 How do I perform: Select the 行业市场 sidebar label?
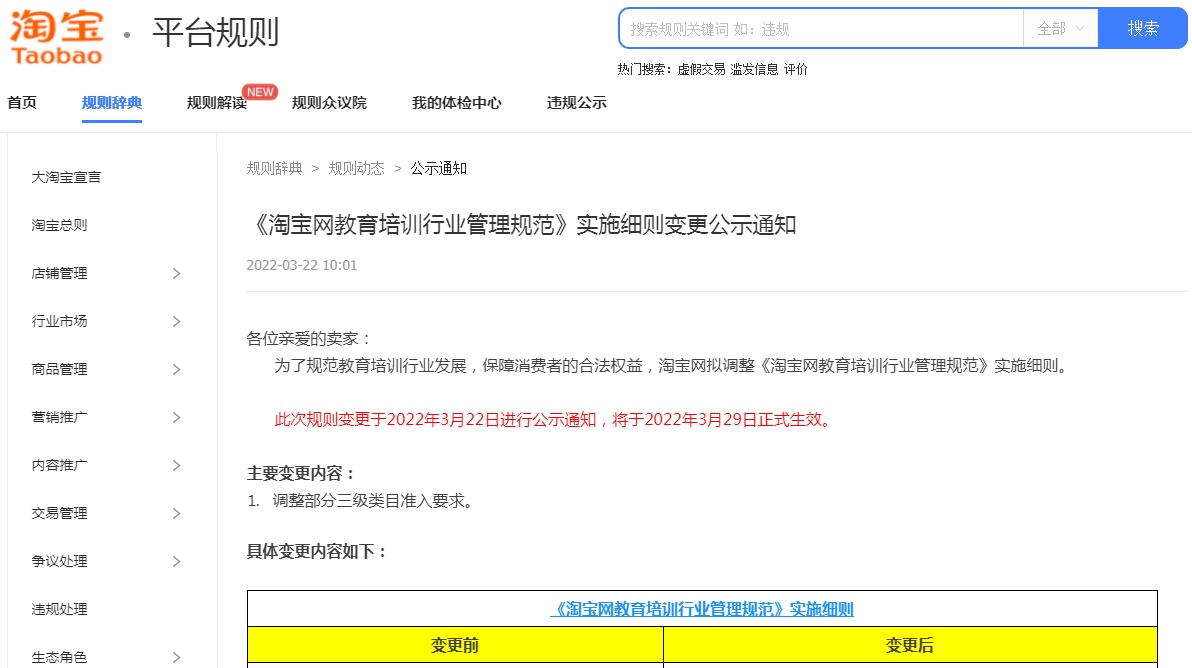pos(59,321)
